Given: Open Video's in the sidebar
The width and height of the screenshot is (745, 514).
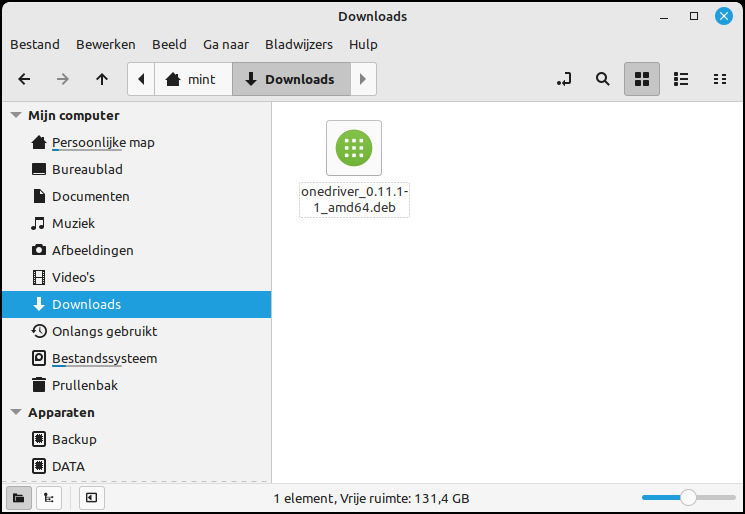Looking at the screenshot, I should [136, 277].
